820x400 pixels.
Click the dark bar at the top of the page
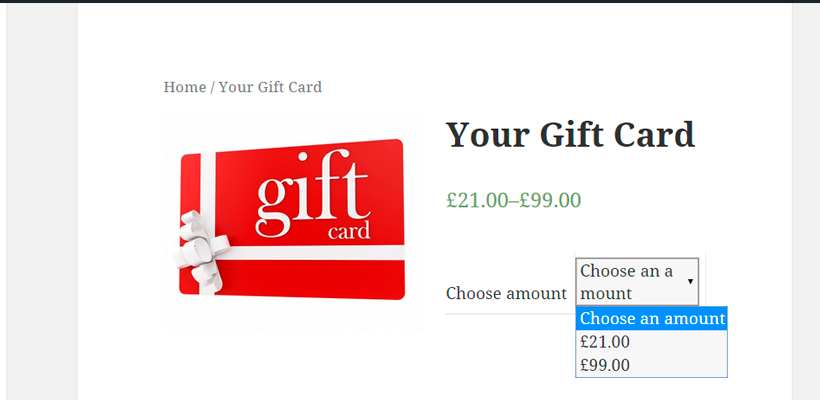tap(410, 2)
